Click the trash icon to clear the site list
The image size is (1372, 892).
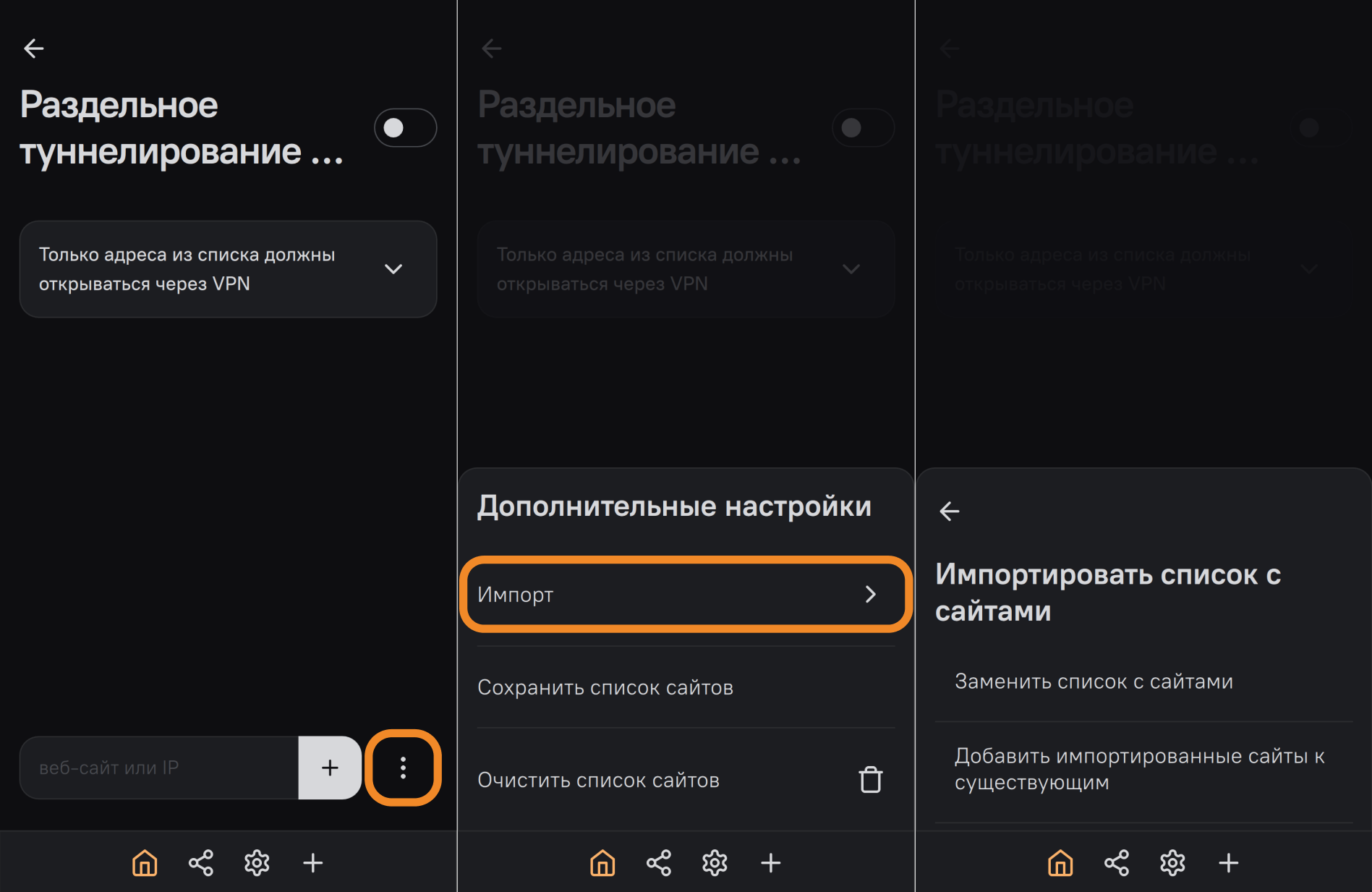(x=871, y=780)
